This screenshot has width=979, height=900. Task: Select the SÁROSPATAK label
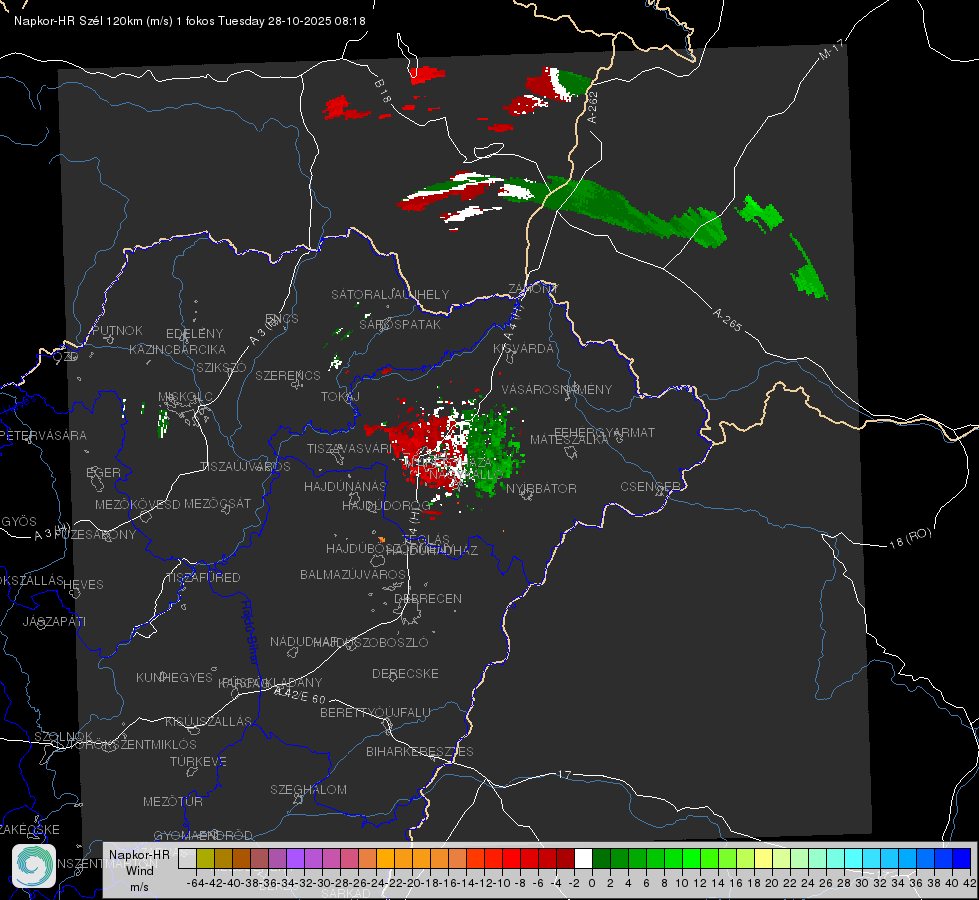[400, 324]
